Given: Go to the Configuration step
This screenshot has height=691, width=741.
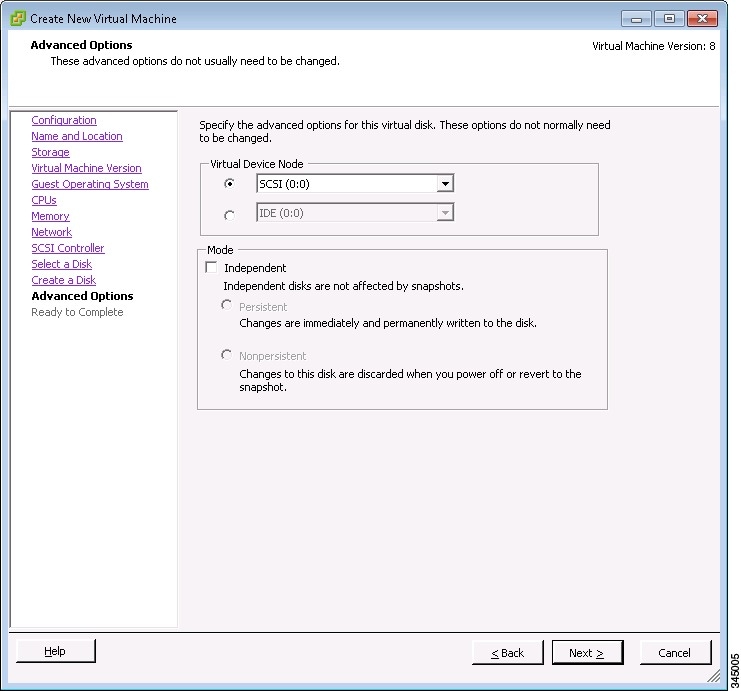Looking at the screenshot, I should (64, 120).
